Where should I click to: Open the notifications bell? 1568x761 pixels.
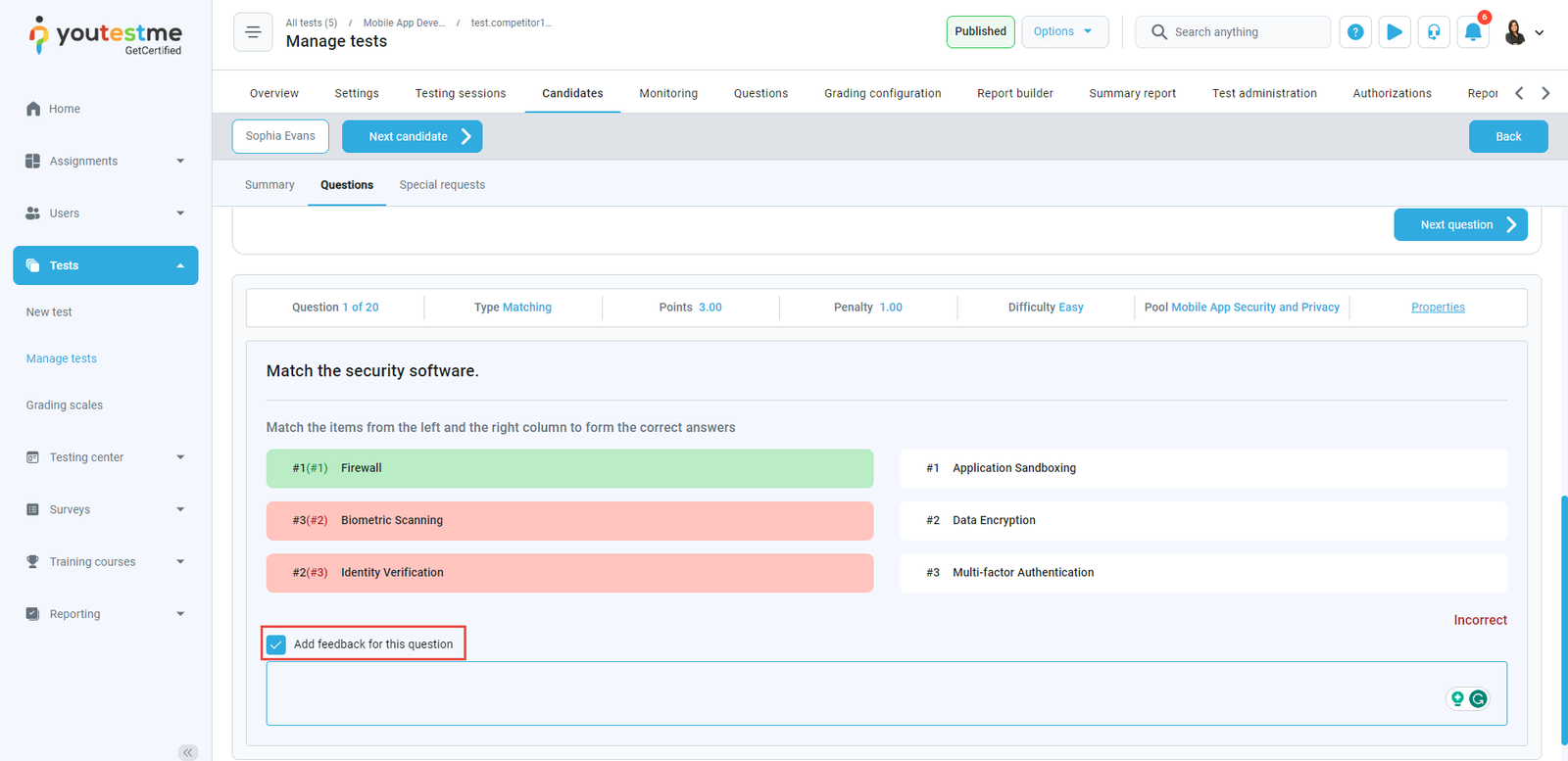[x=1472, y=32]
